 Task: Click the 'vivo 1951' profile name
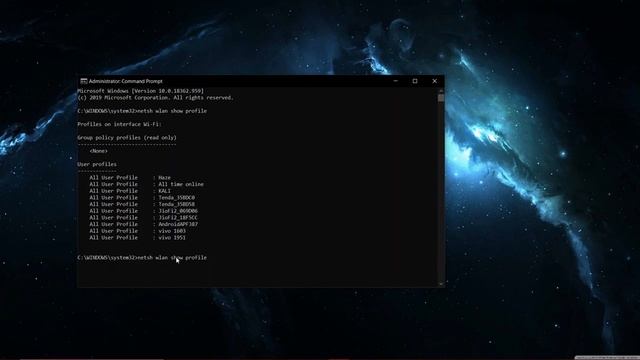click(x=172, y=238)
